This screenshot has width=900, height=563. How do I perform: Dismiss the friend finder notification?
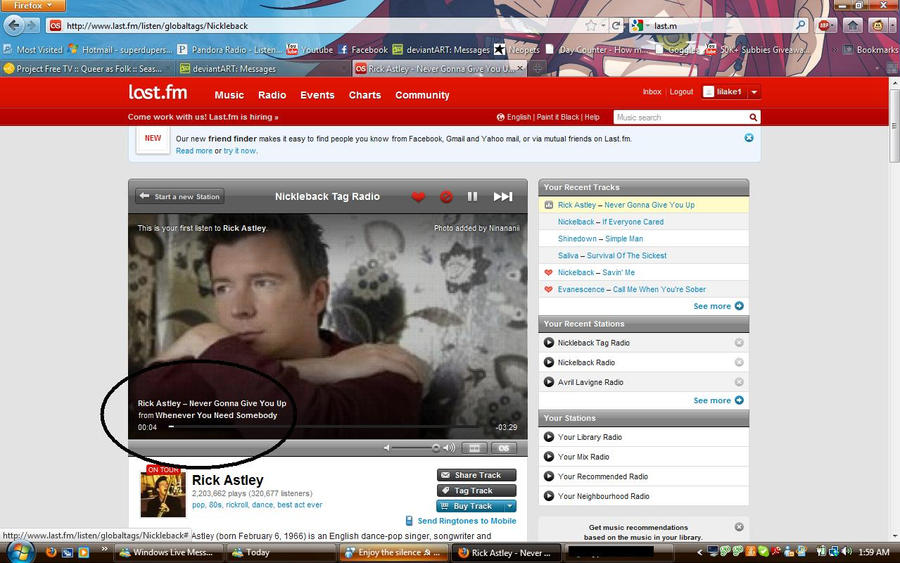[x=748, y=138]
